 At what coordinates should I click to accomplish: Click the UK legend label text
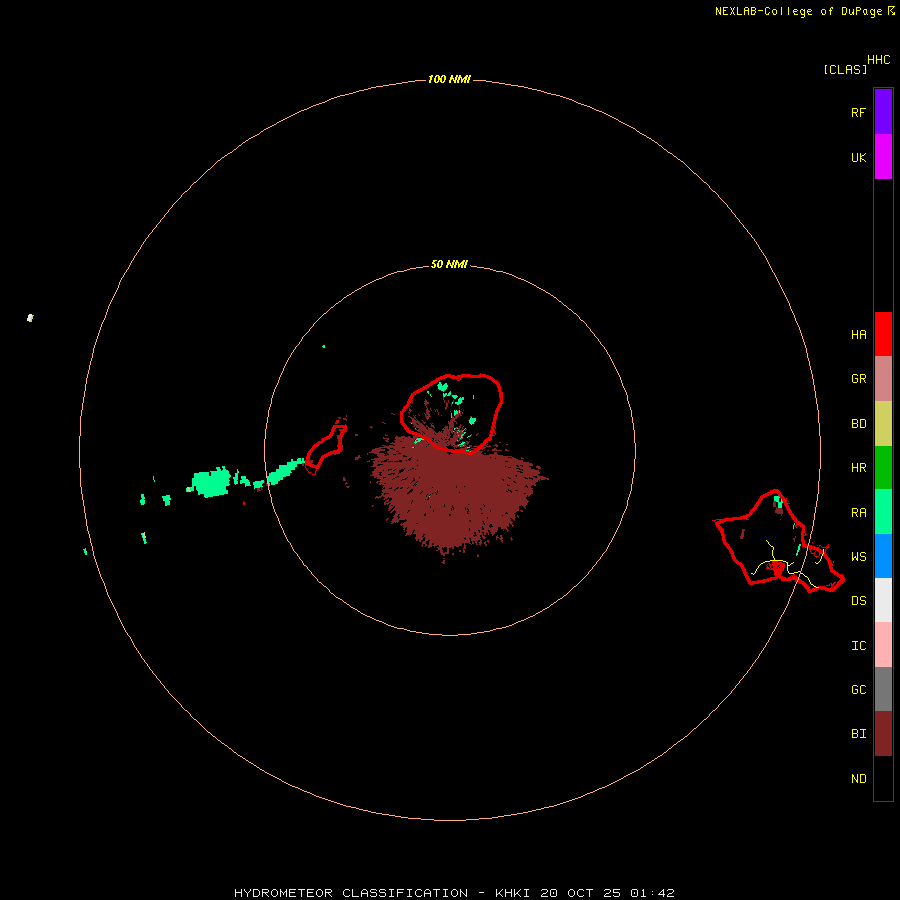click(858, 157)
